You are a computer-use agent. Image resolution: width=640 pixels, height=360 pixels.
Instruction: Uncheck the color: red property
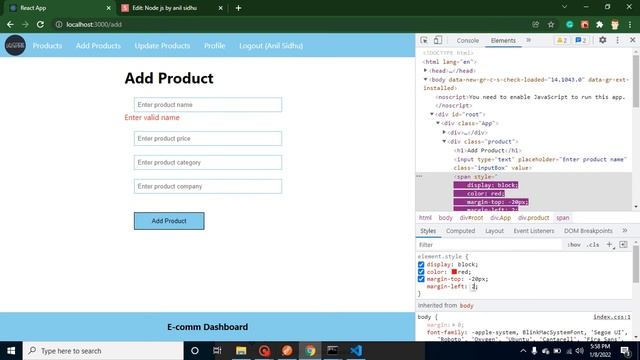tap(421, 271)
